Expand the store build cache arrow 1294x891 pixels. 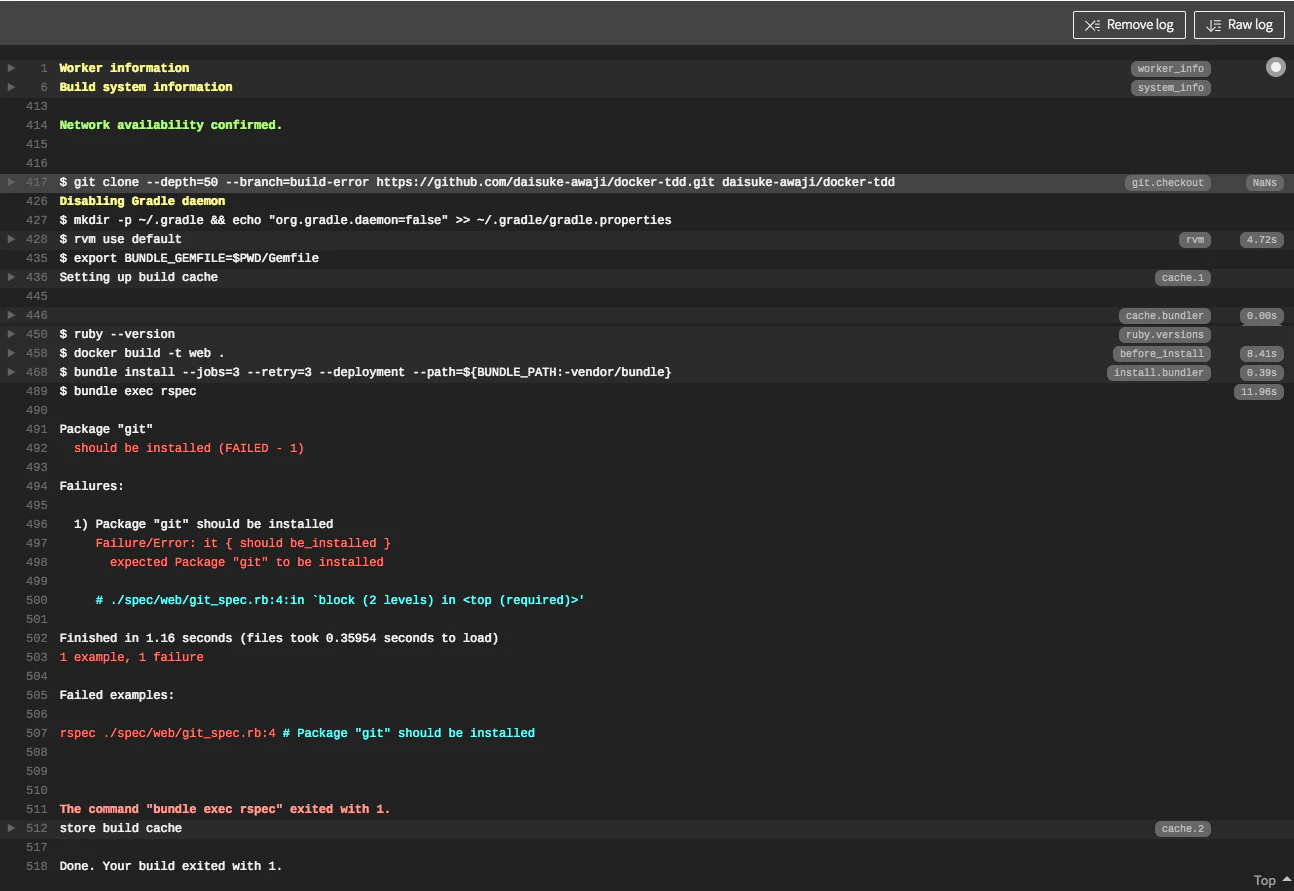click(x=12, y=828)
